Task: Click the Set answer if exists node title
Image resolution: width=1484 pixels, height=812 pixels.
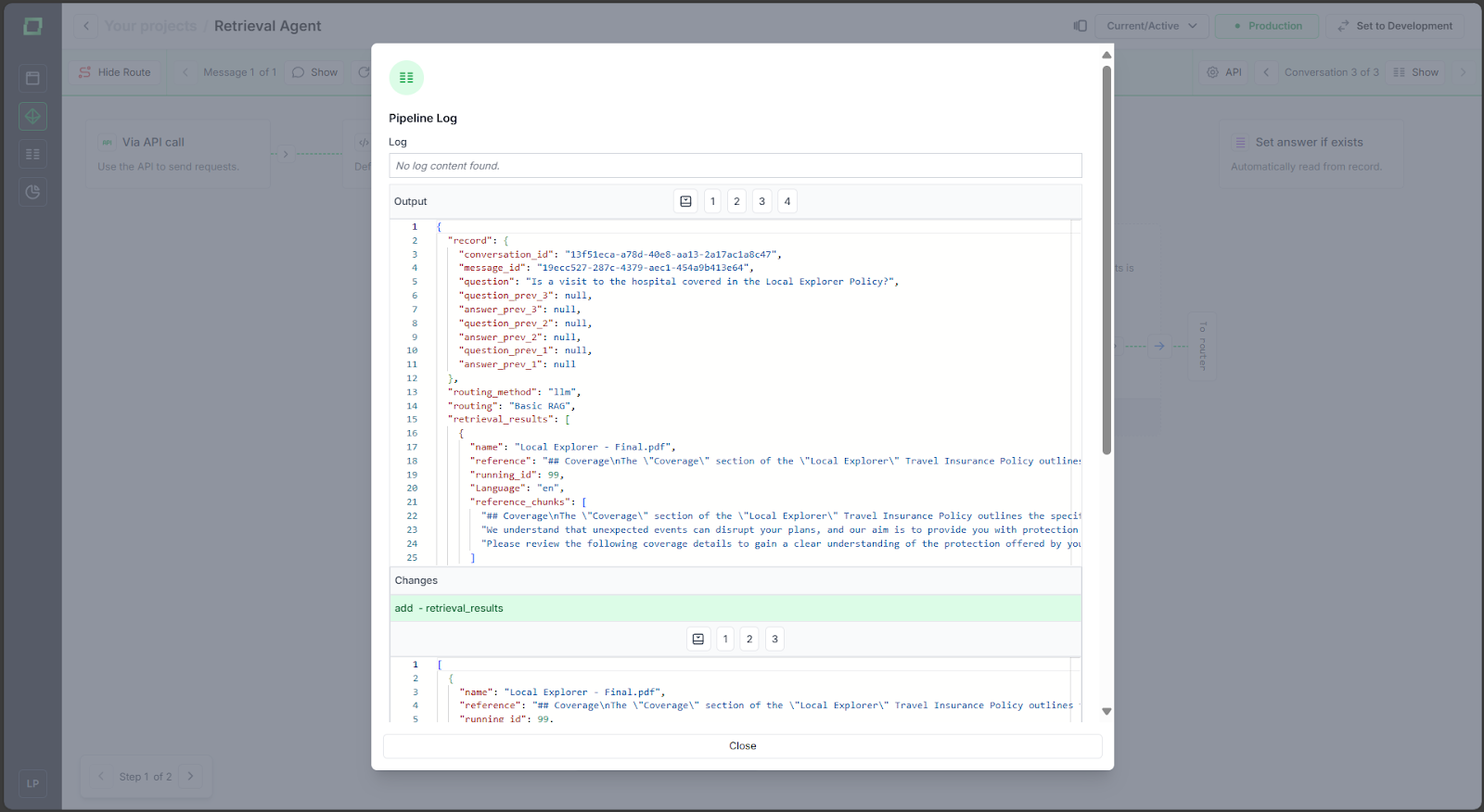Action: 1310,142
